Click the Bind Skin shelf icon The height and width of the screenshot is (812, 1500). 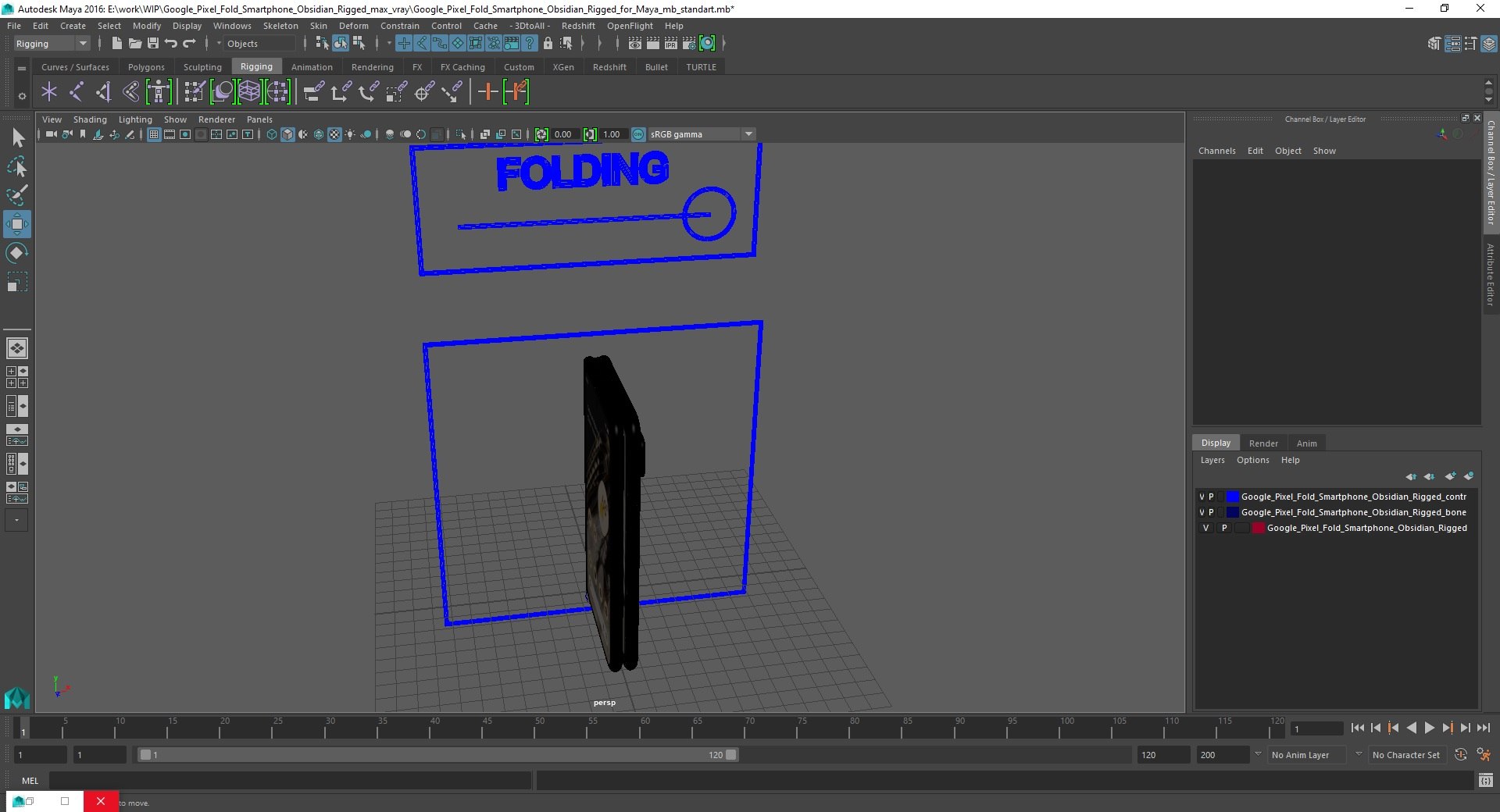click(x=131, y=92)
